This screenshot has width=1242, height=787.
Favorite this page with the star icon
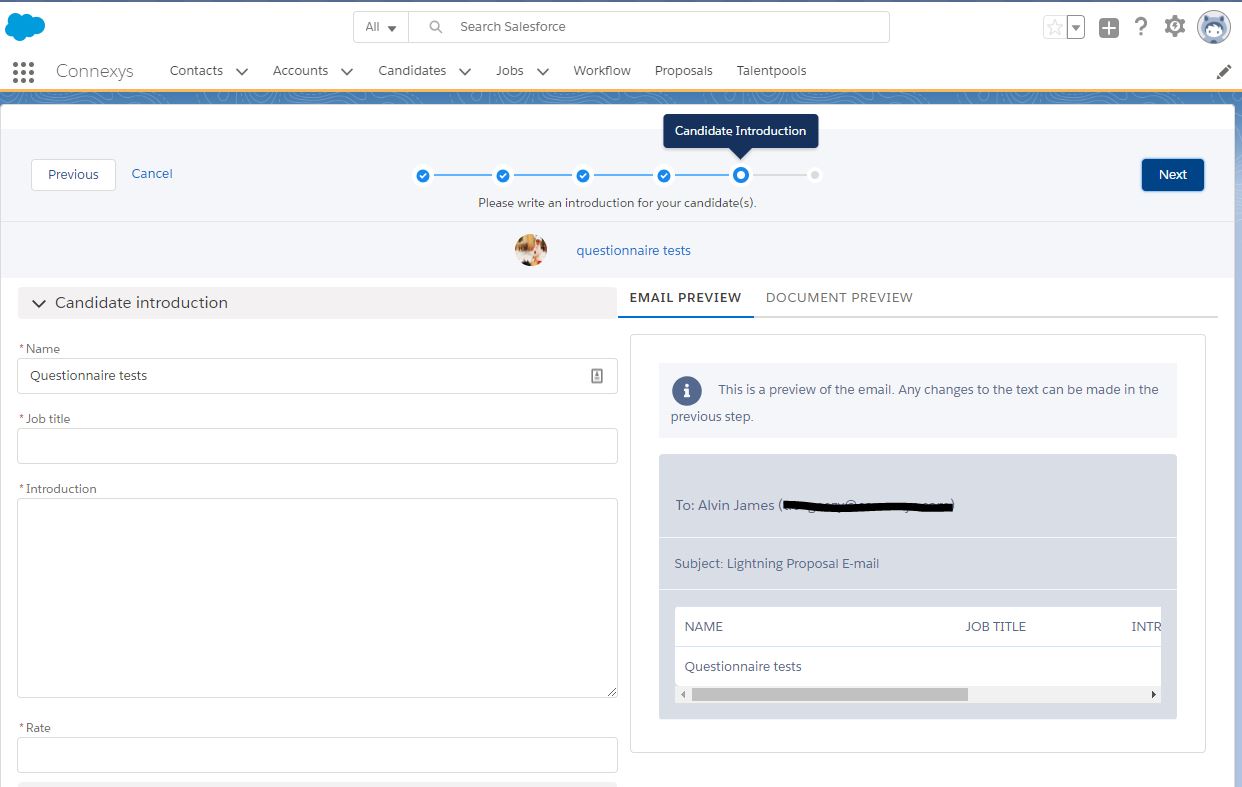pyautogui.click(x=1054, y=27)
